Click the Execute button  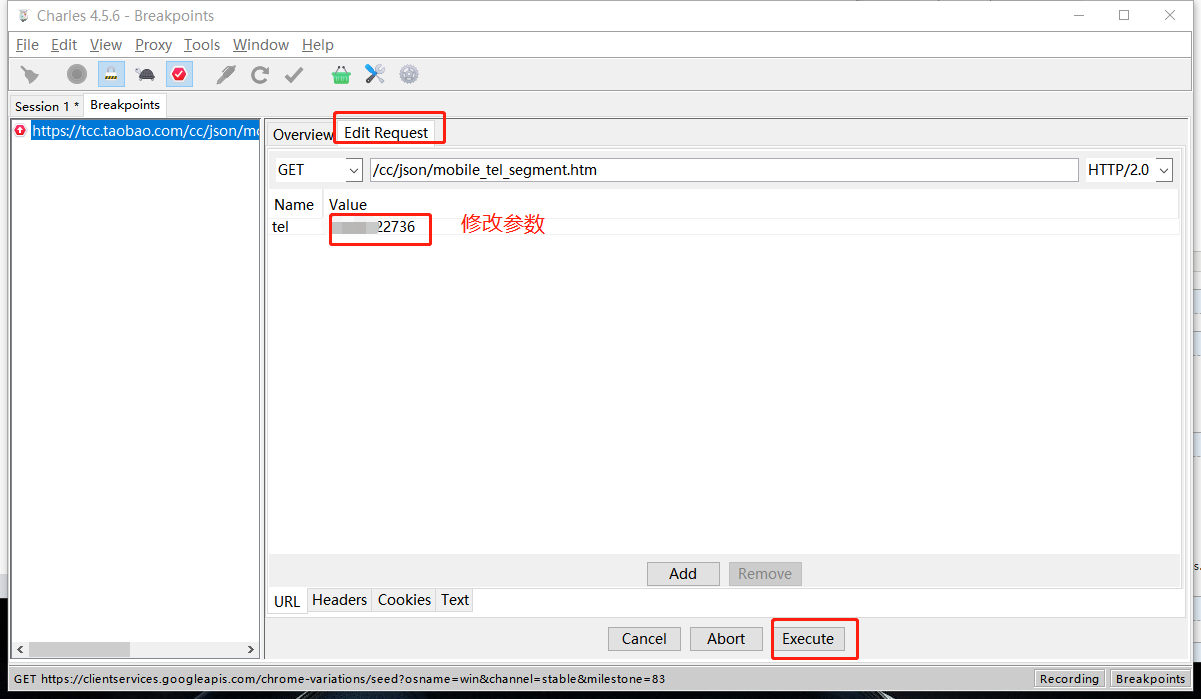808,639
